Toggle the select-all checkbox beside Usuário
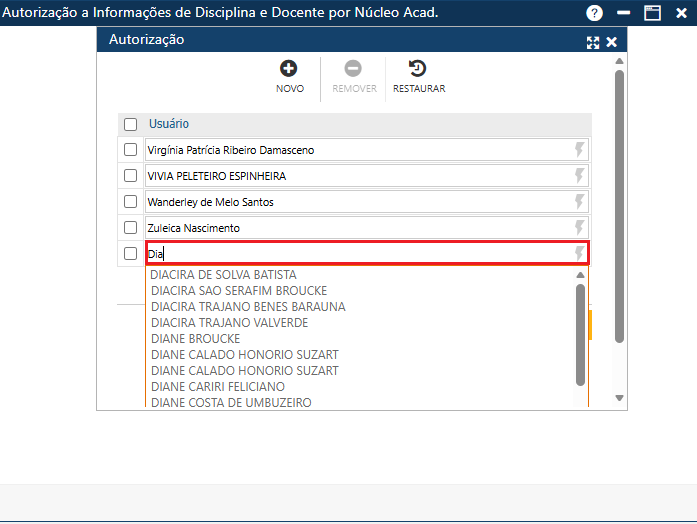Screen dimensions: 697x524 coord(130,125)
